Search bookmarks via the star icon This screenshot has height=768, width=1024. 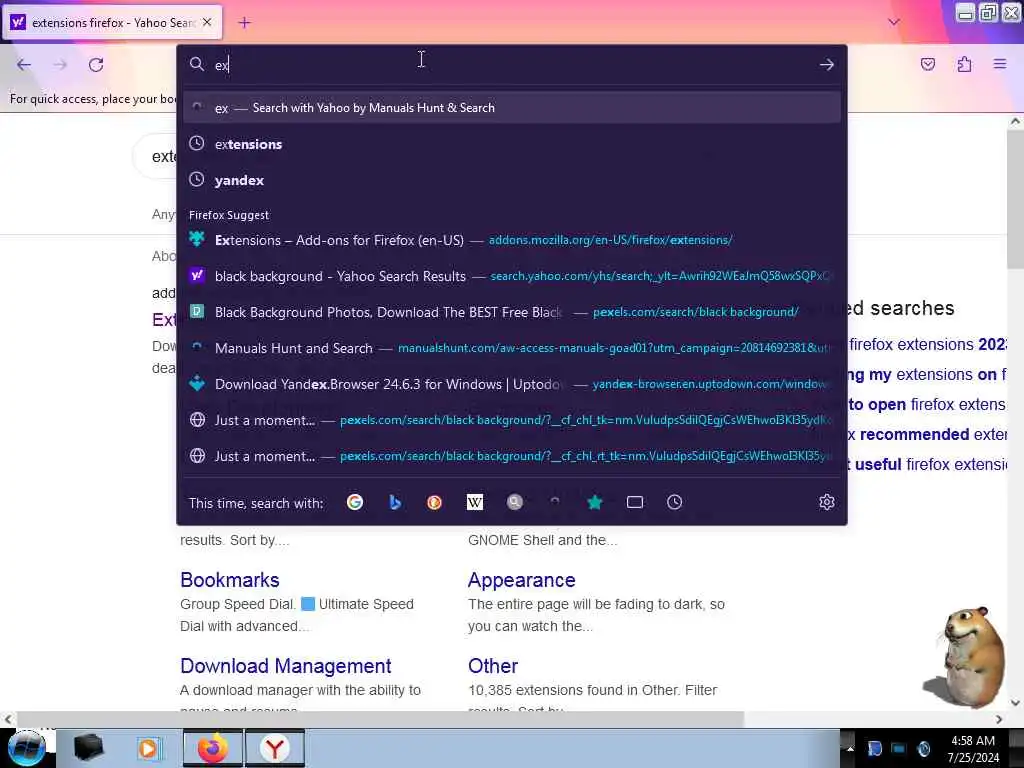594,502
